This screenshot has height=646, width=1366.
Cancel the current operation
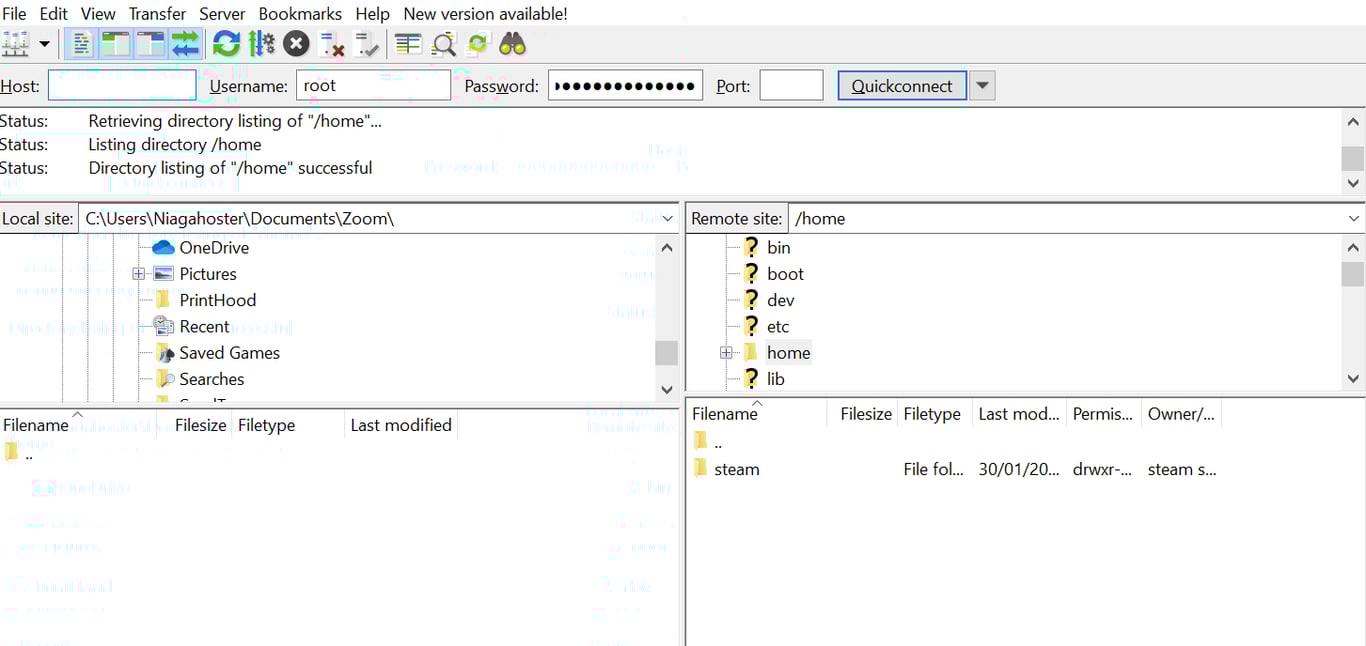point(295,44)
